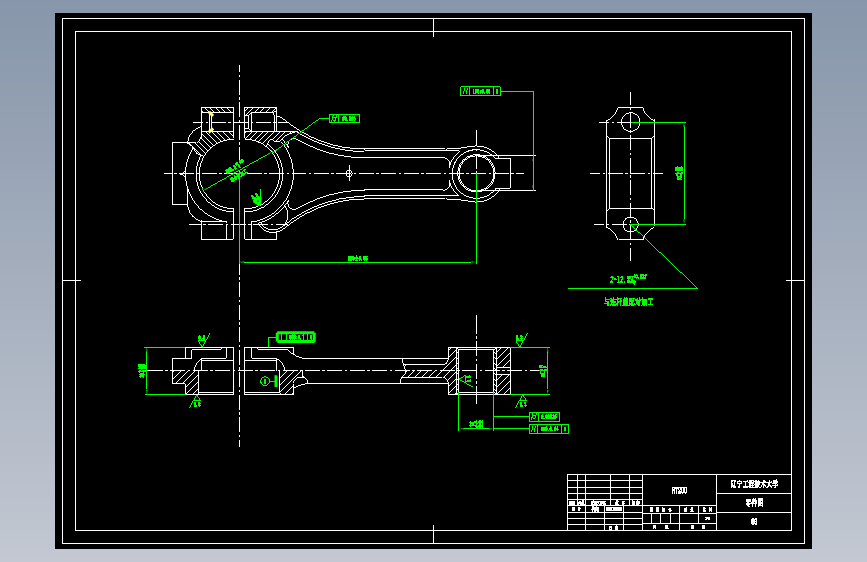Select the 零件图 cell in title block
This screenshot has width=867, height=562.
tap(754, 503)
